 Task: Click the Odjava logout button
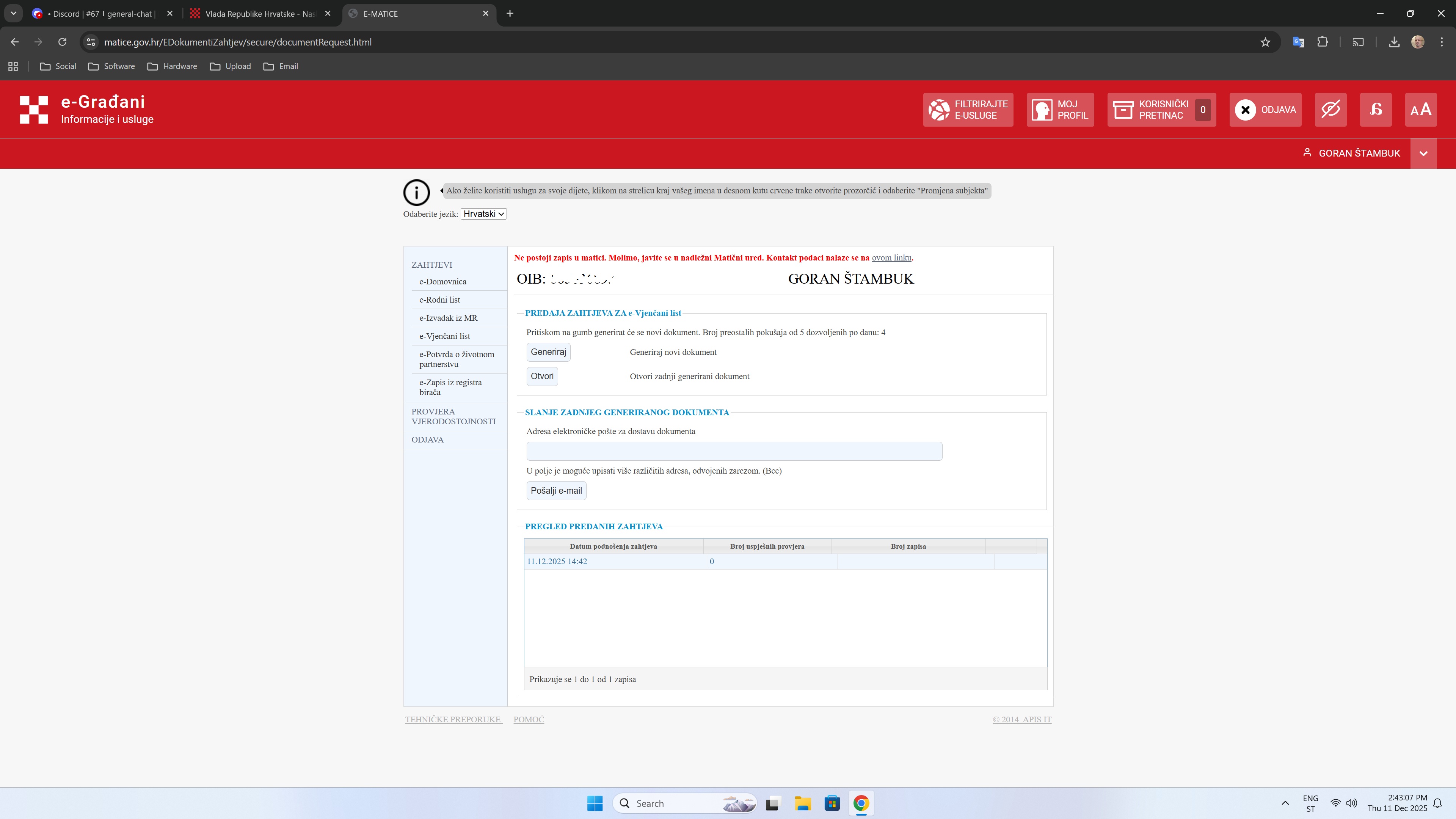click(x=1265, y=110)
